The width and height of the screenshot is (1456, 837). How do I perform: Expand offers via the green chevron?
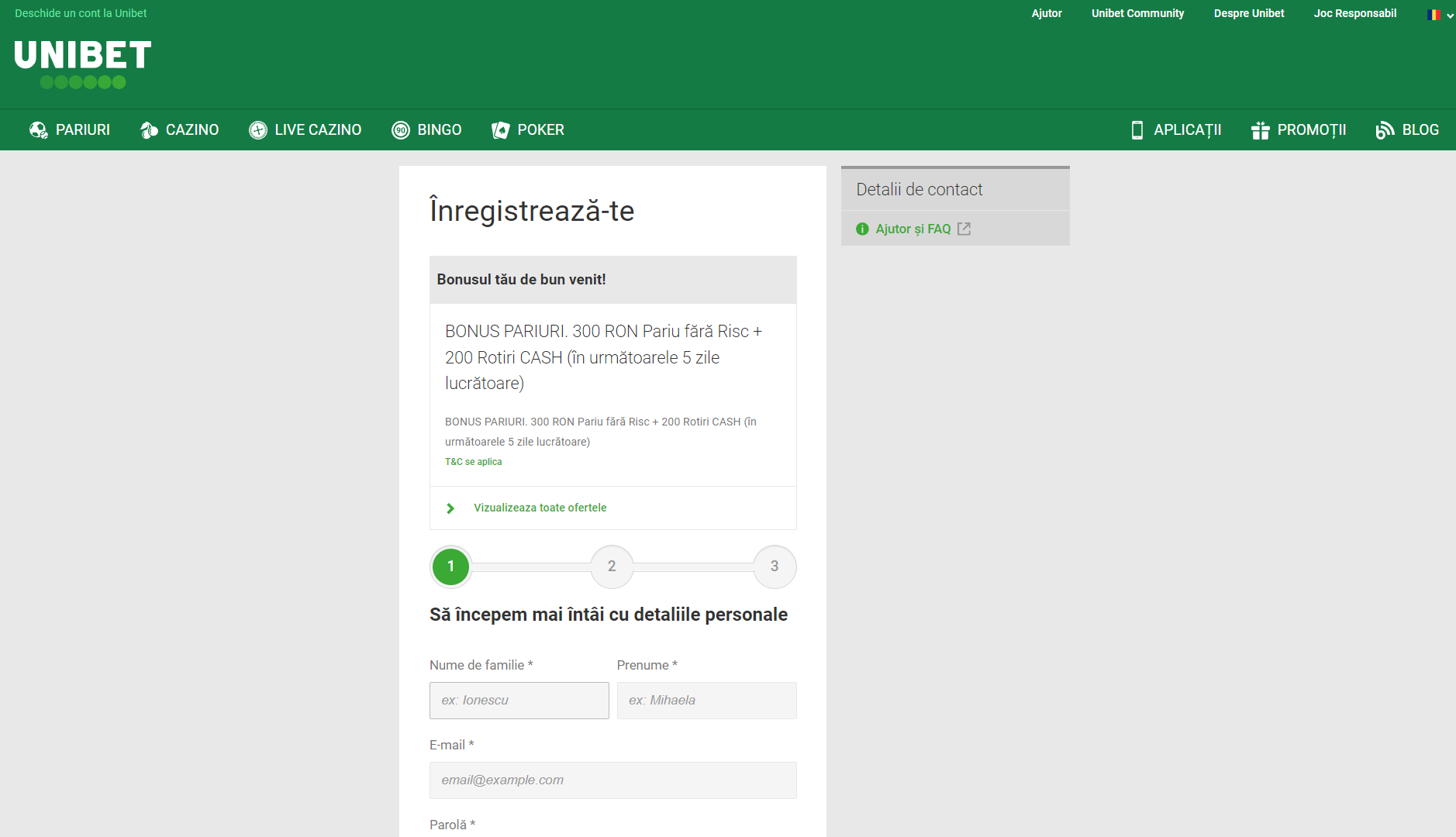(450, 508)
